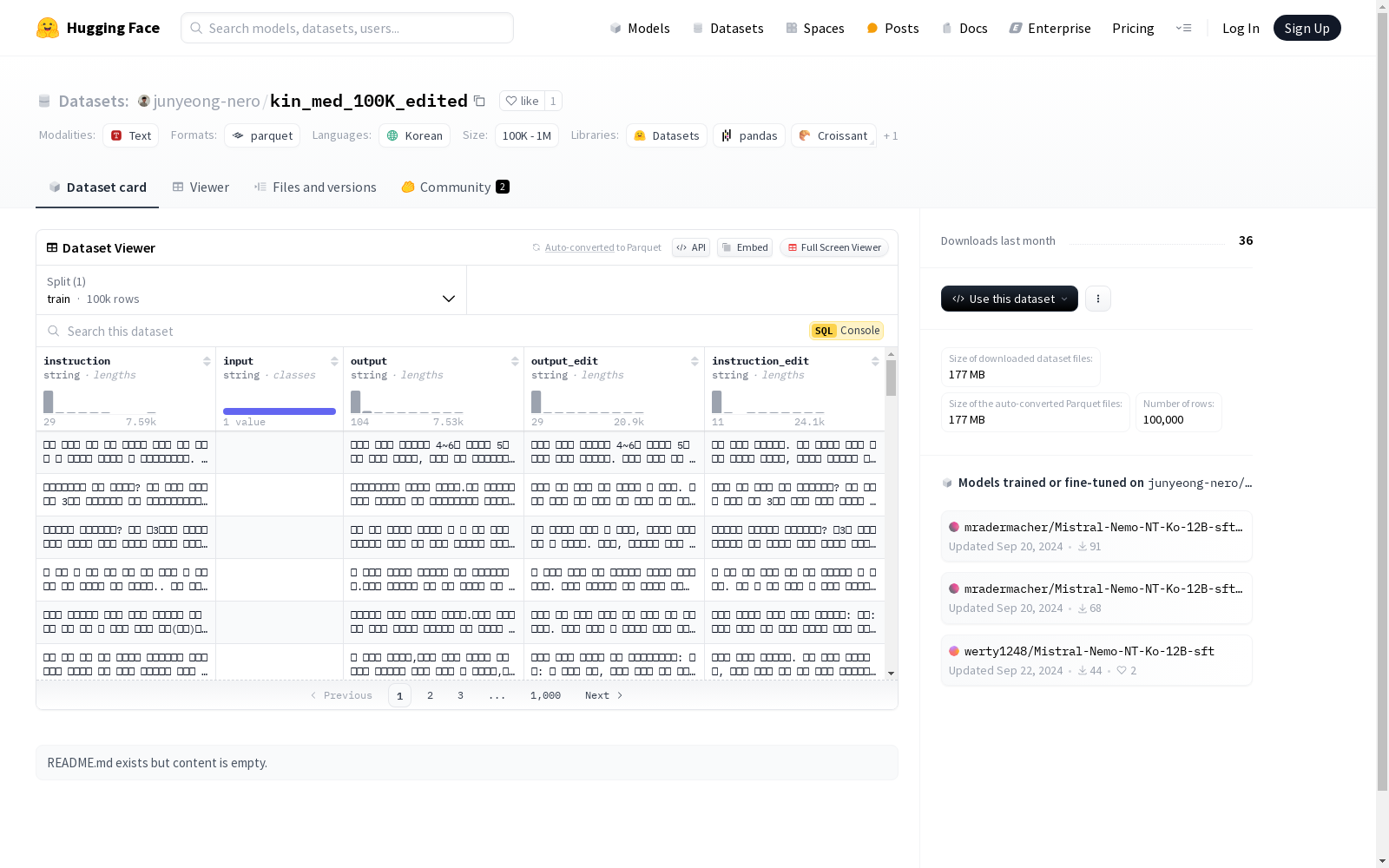This screenshot has height=868, width=1389.
Task: Click the Sign Up button
Action: point(1307,28)
